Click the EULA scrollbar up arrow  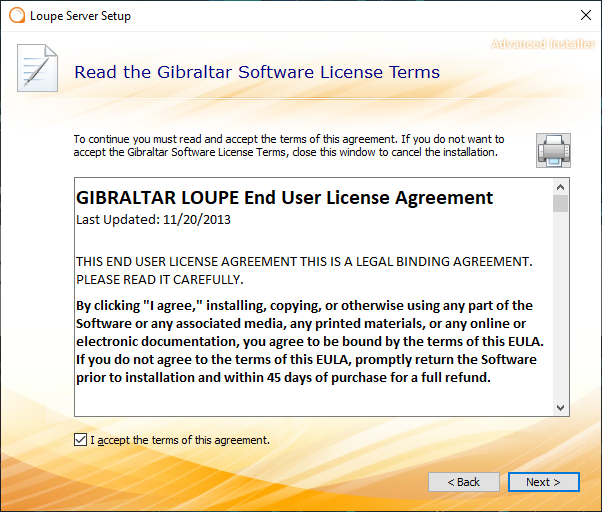[561, 187]
